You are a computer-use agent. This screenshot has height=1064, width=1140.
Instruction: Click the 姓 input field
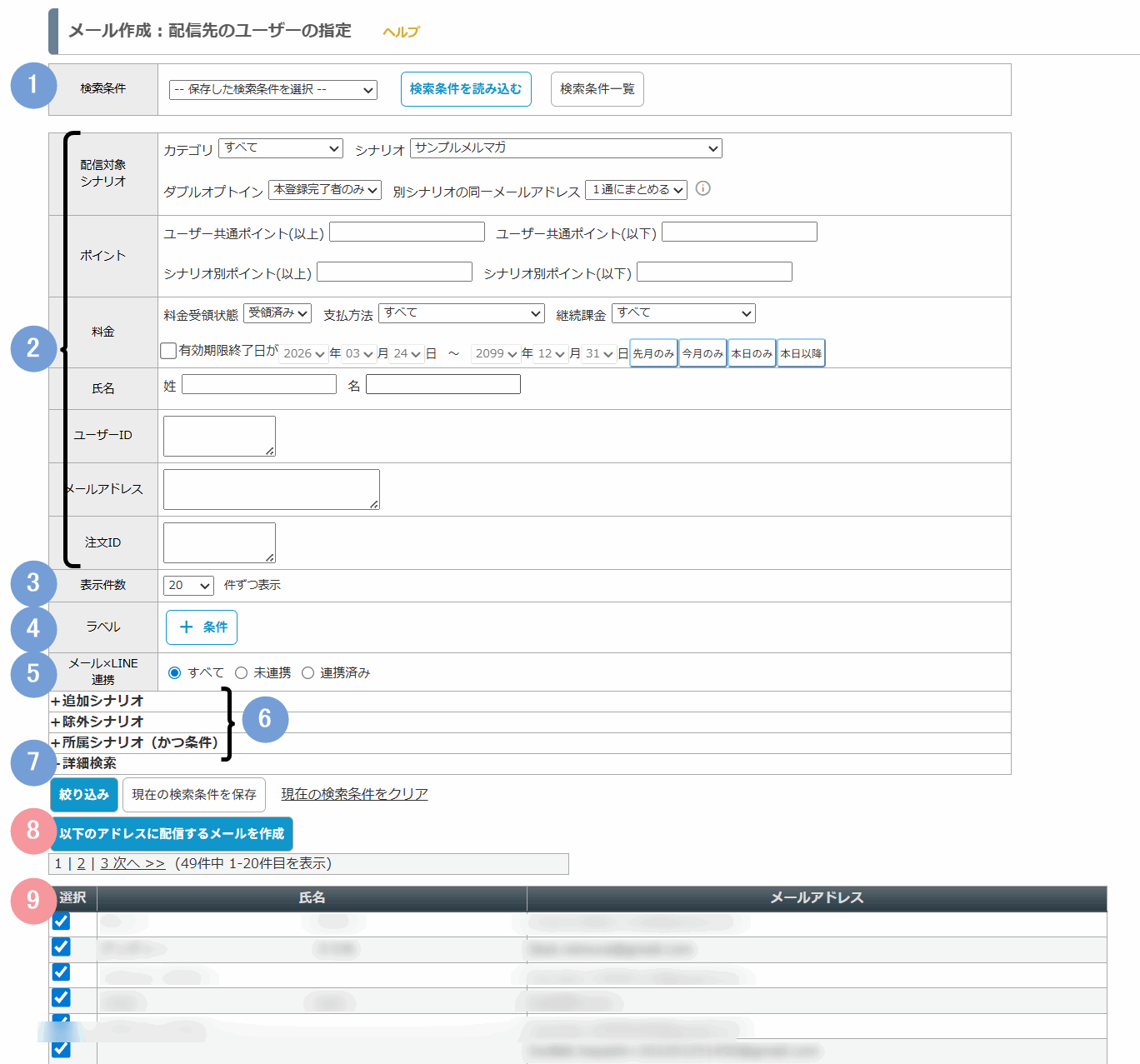coord(259,384)
